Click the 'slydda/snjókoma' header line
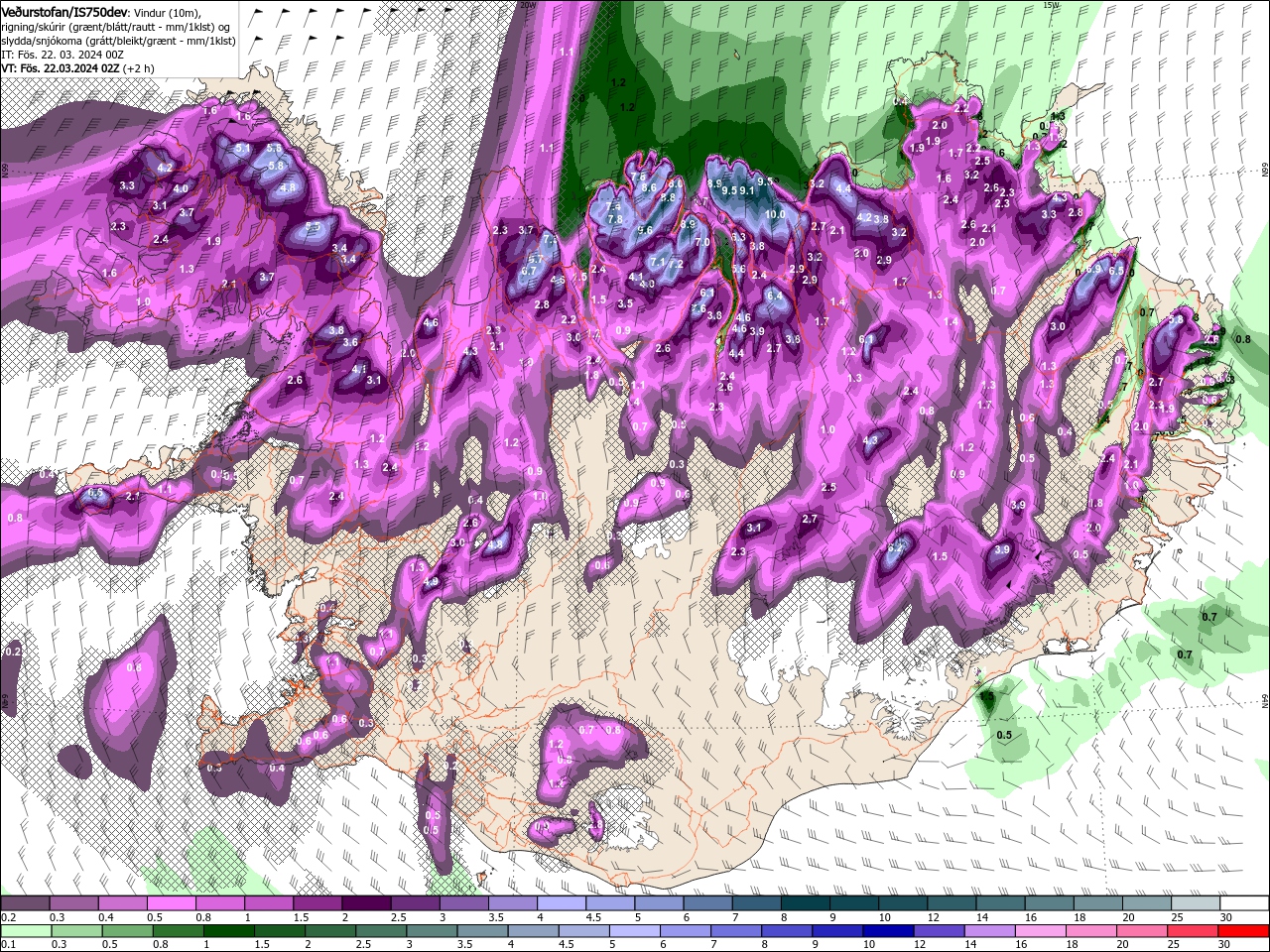Image resolution: width=1270 pixels, height=952 pixels. [x=118, y=41]
